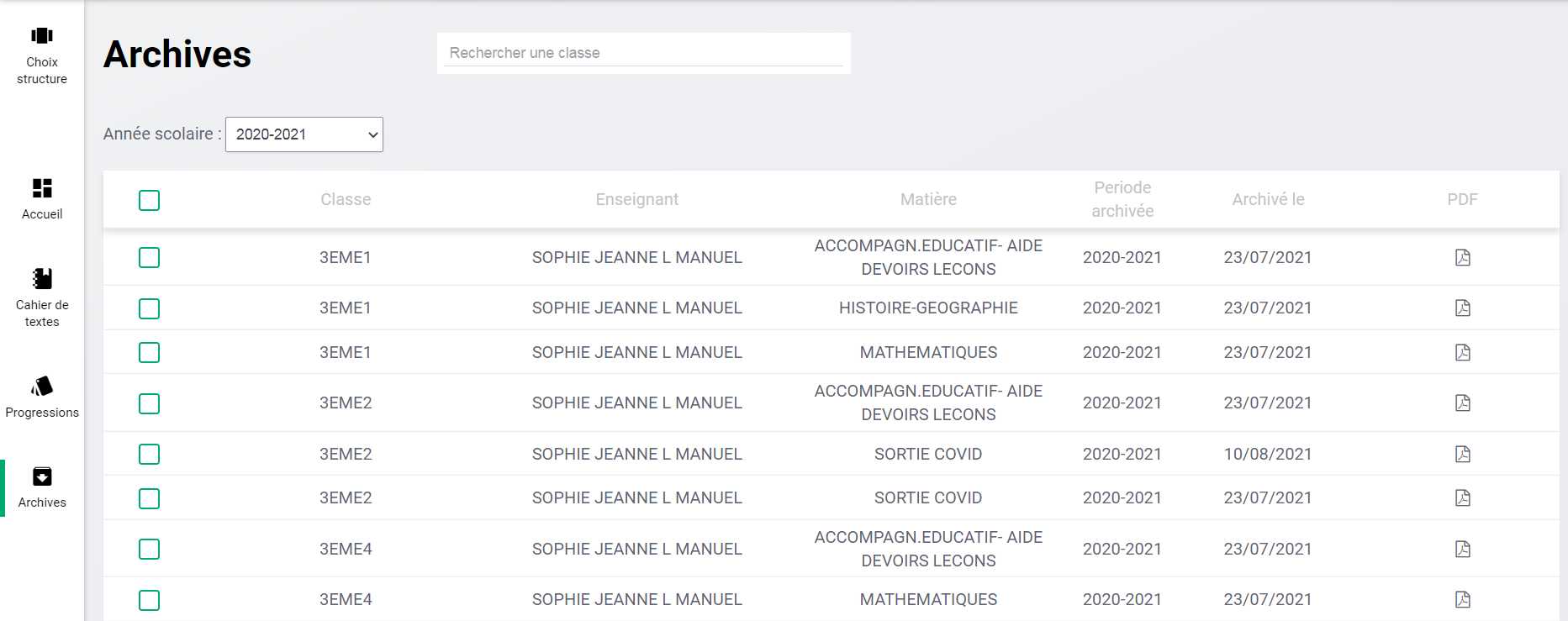This screenshot has height=621, width=1568.
Task: Click the Classe column header
Action: point(346,199)
